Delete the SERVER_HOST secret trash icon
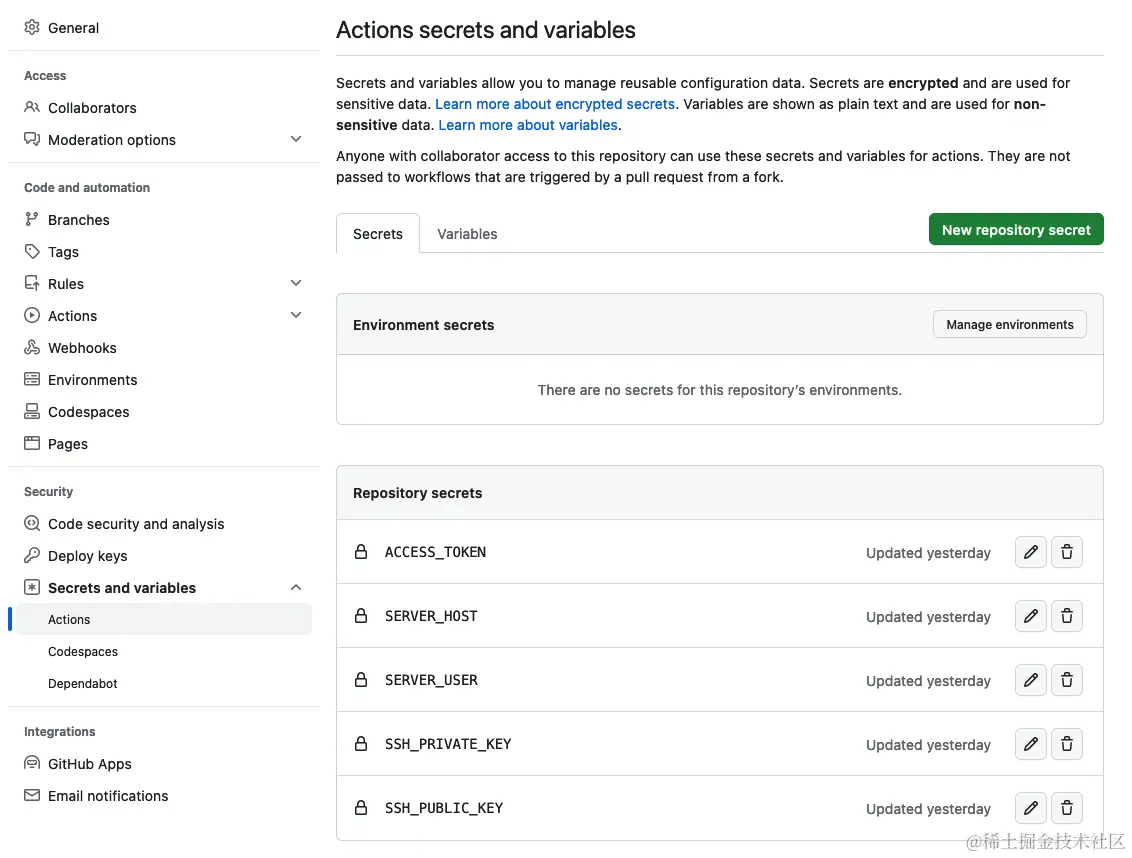Image resolution: width=1132 pixels, height=858 pixels. coord(1067,616)
